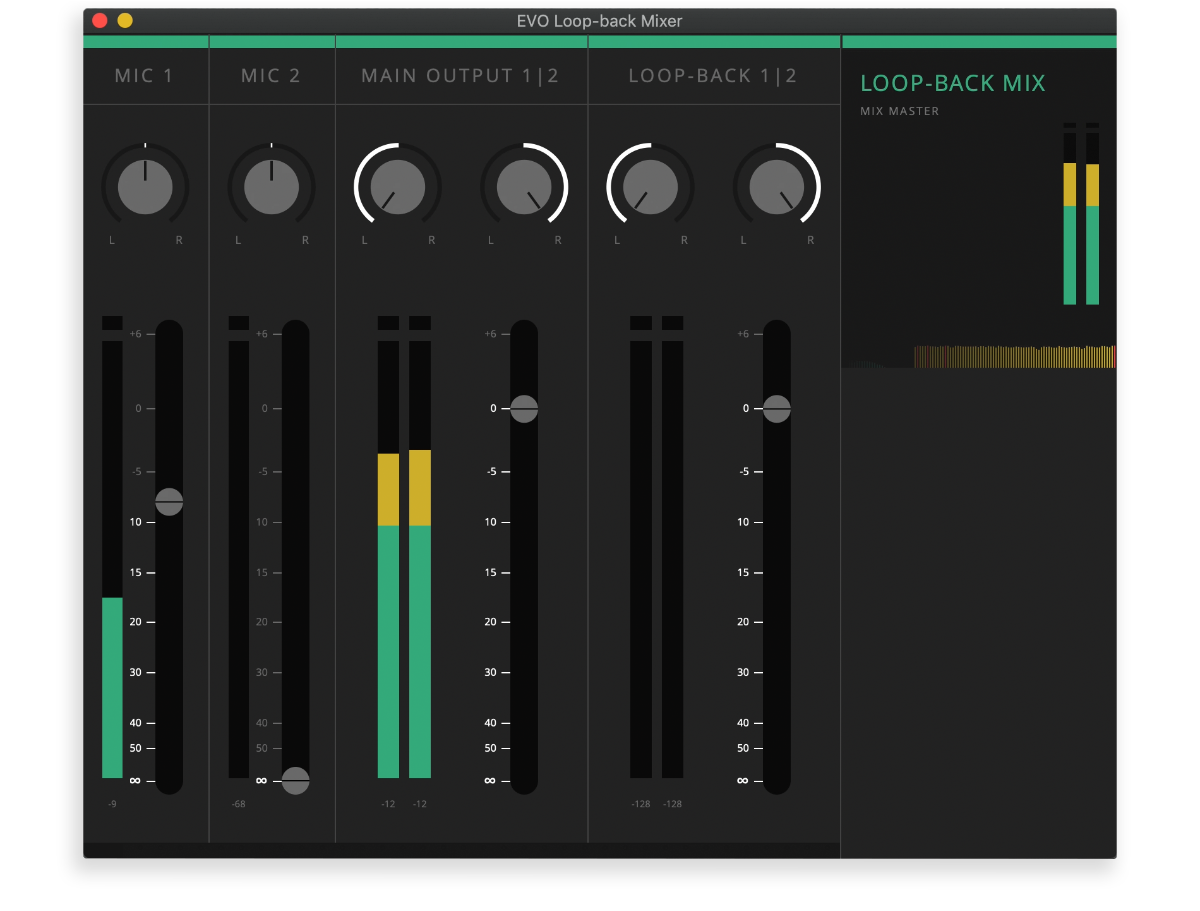The width and height of the screenshot is (1200, 911).
Task: Select the MAIN OUTPUT 1|2 channel header
Action: point(461,76)
